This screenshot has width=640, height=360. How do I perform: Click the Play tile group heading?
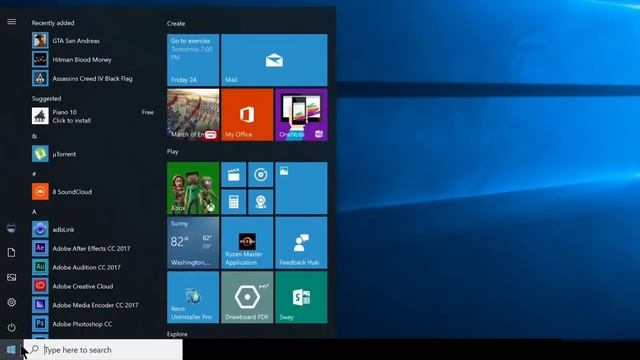point(173,151)
